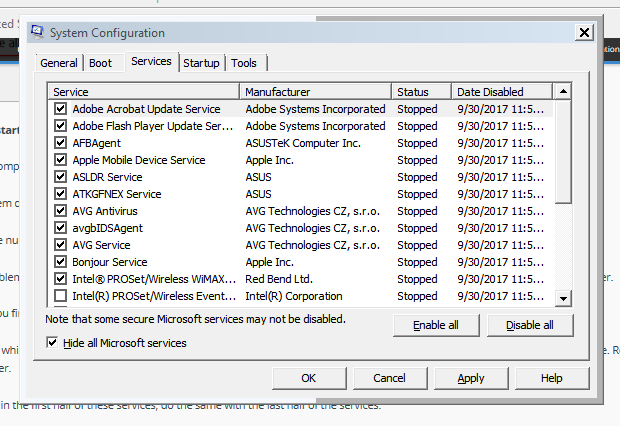Screen dimensions: 620x426
Task: Open the Tools tab
Action: coord(244,63)
